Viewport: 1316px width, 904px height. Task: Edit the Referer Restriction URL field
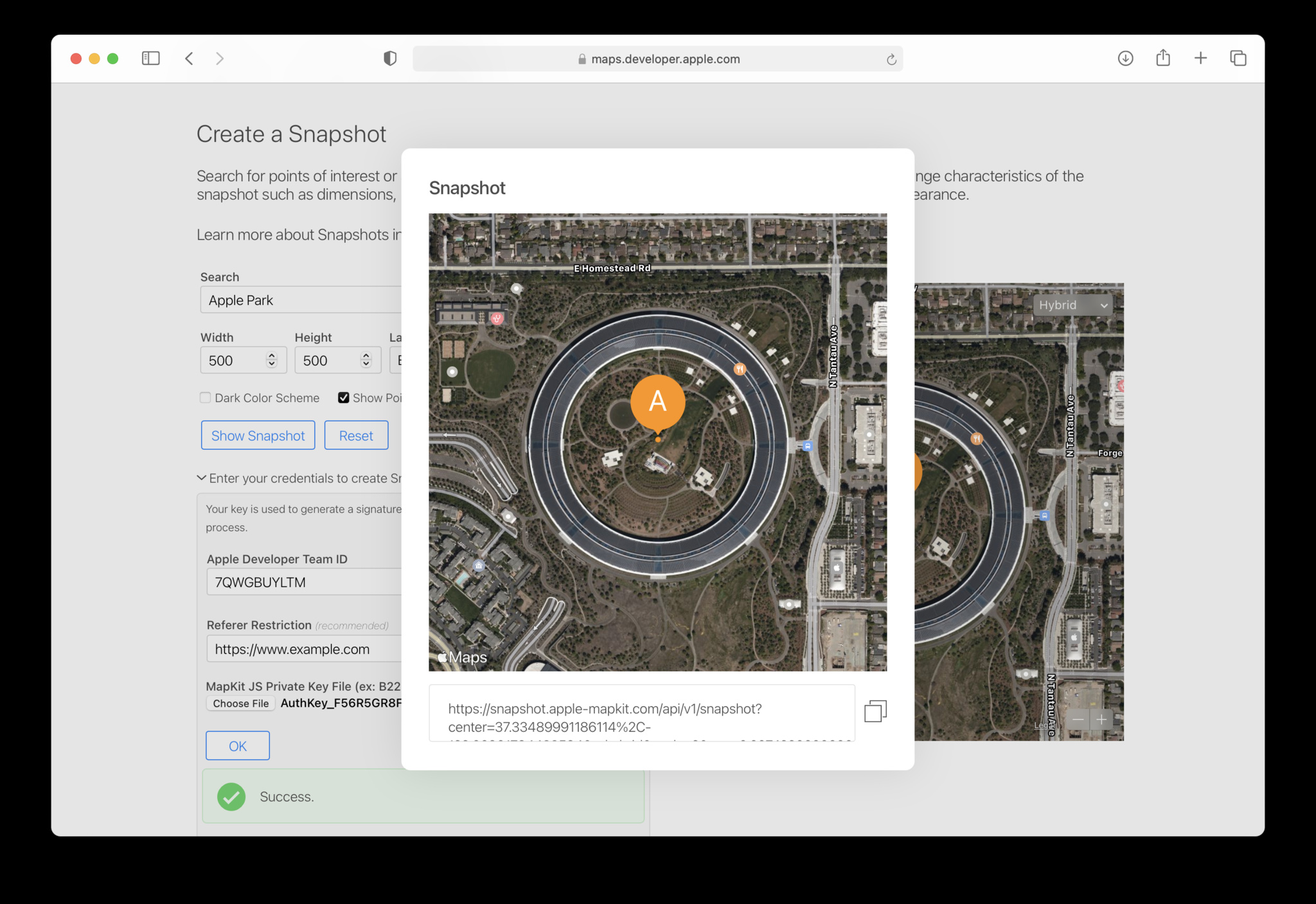(304, 649)
